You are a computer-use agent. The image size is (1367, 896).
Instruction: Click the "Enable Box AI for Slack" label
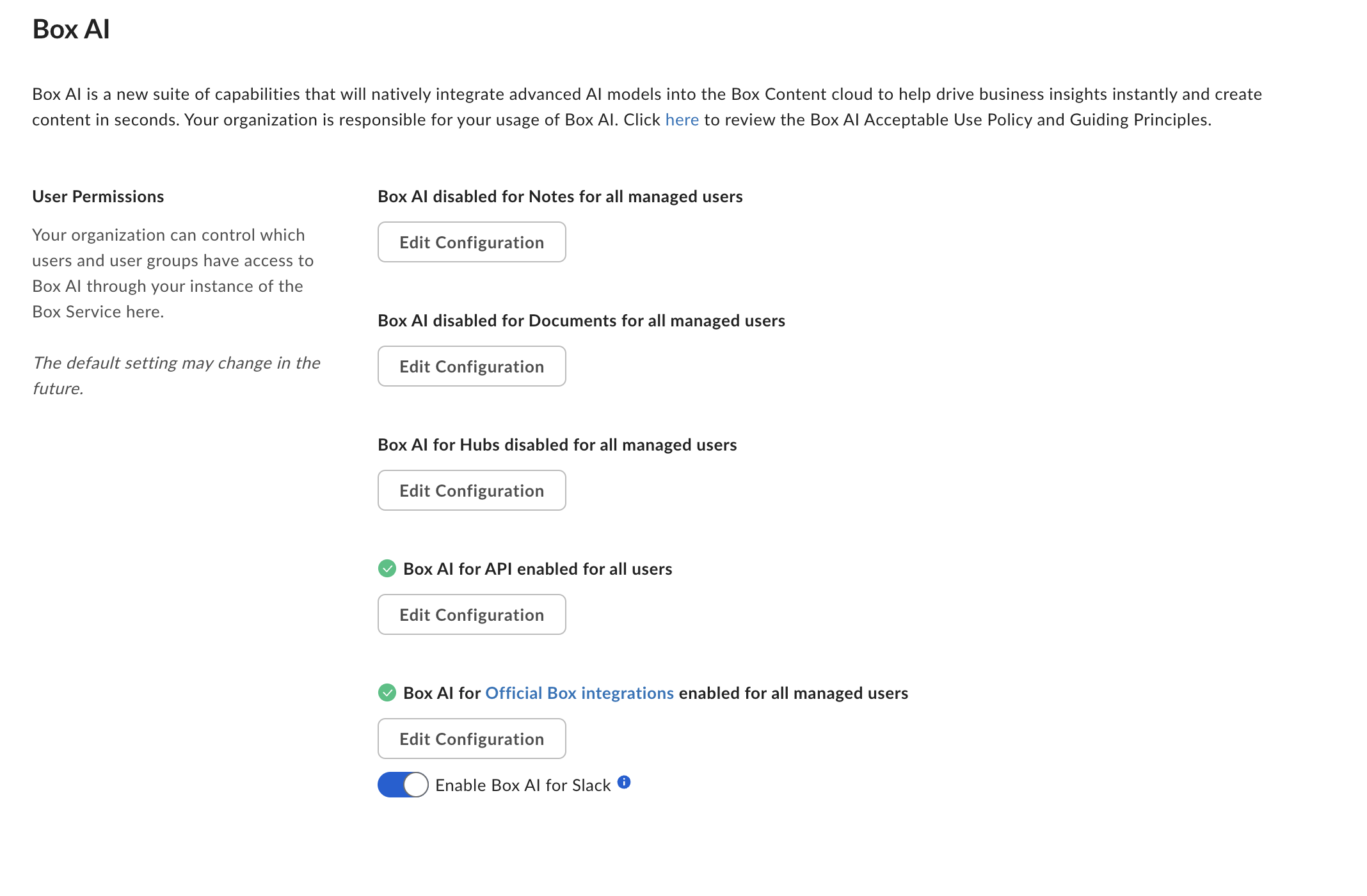523,785
